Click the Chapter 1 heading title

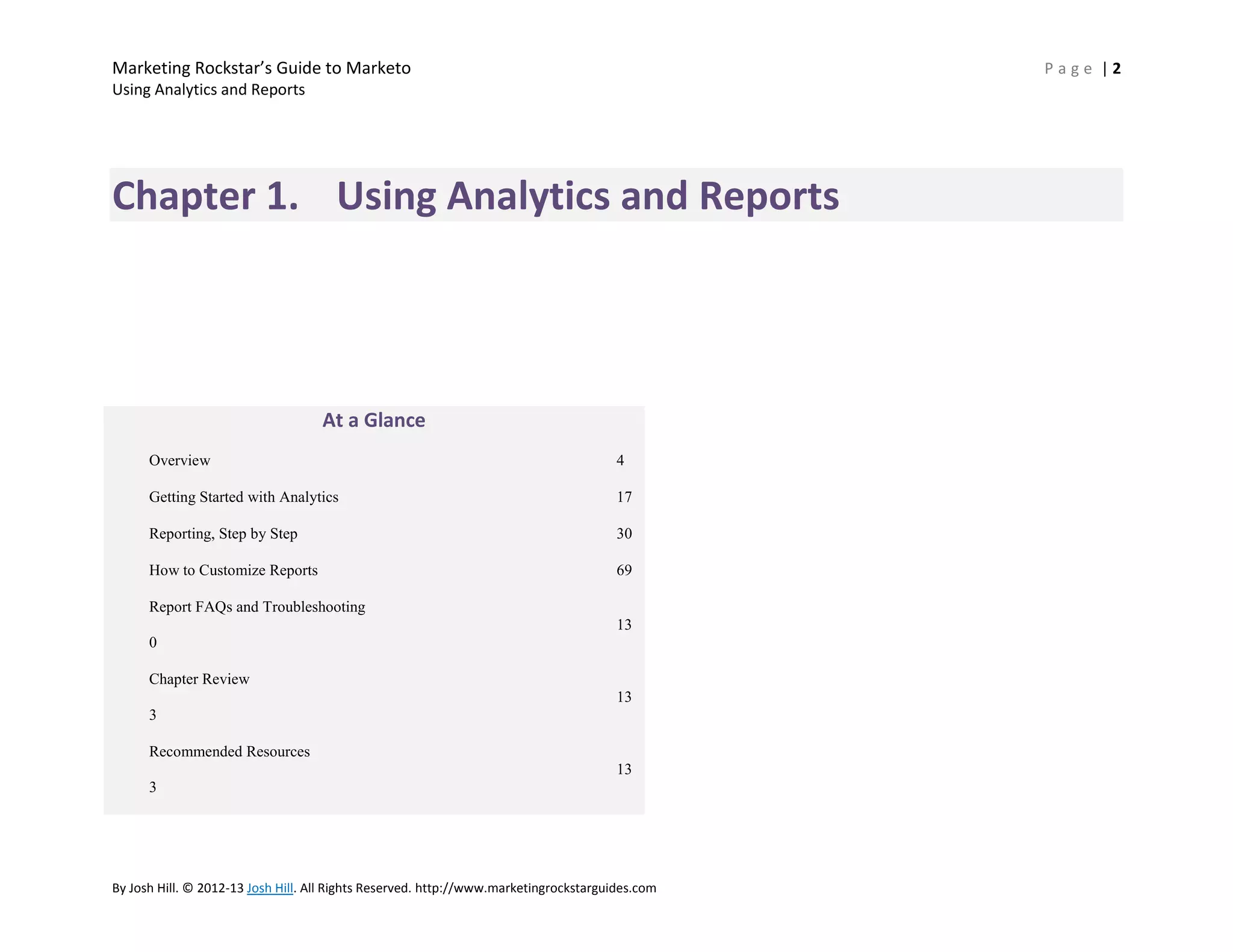475,196
